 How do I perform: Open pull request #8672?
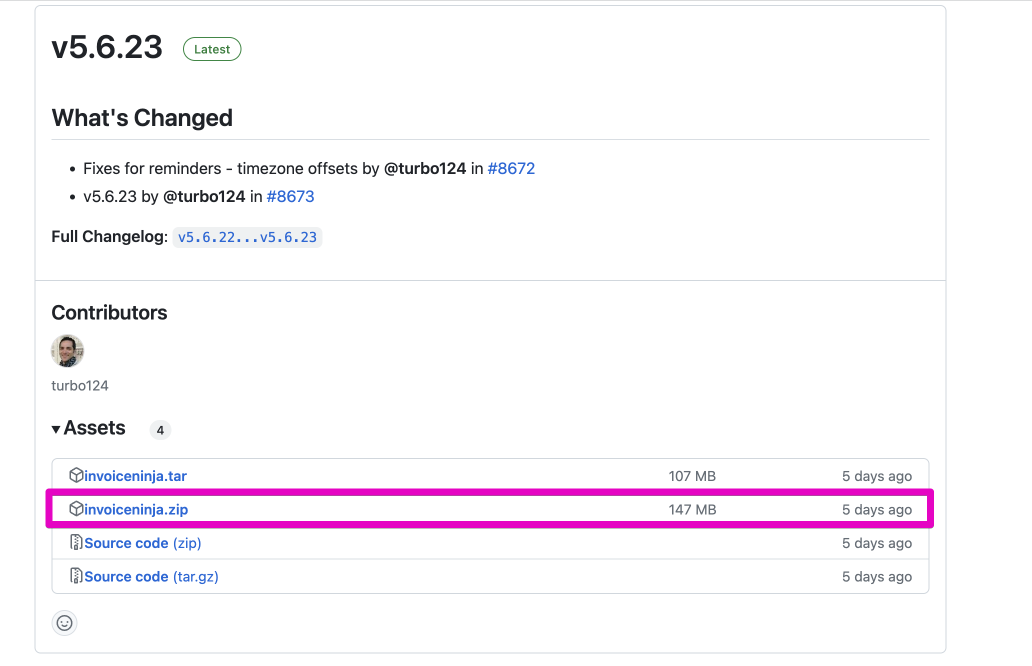tap(511, 168)
